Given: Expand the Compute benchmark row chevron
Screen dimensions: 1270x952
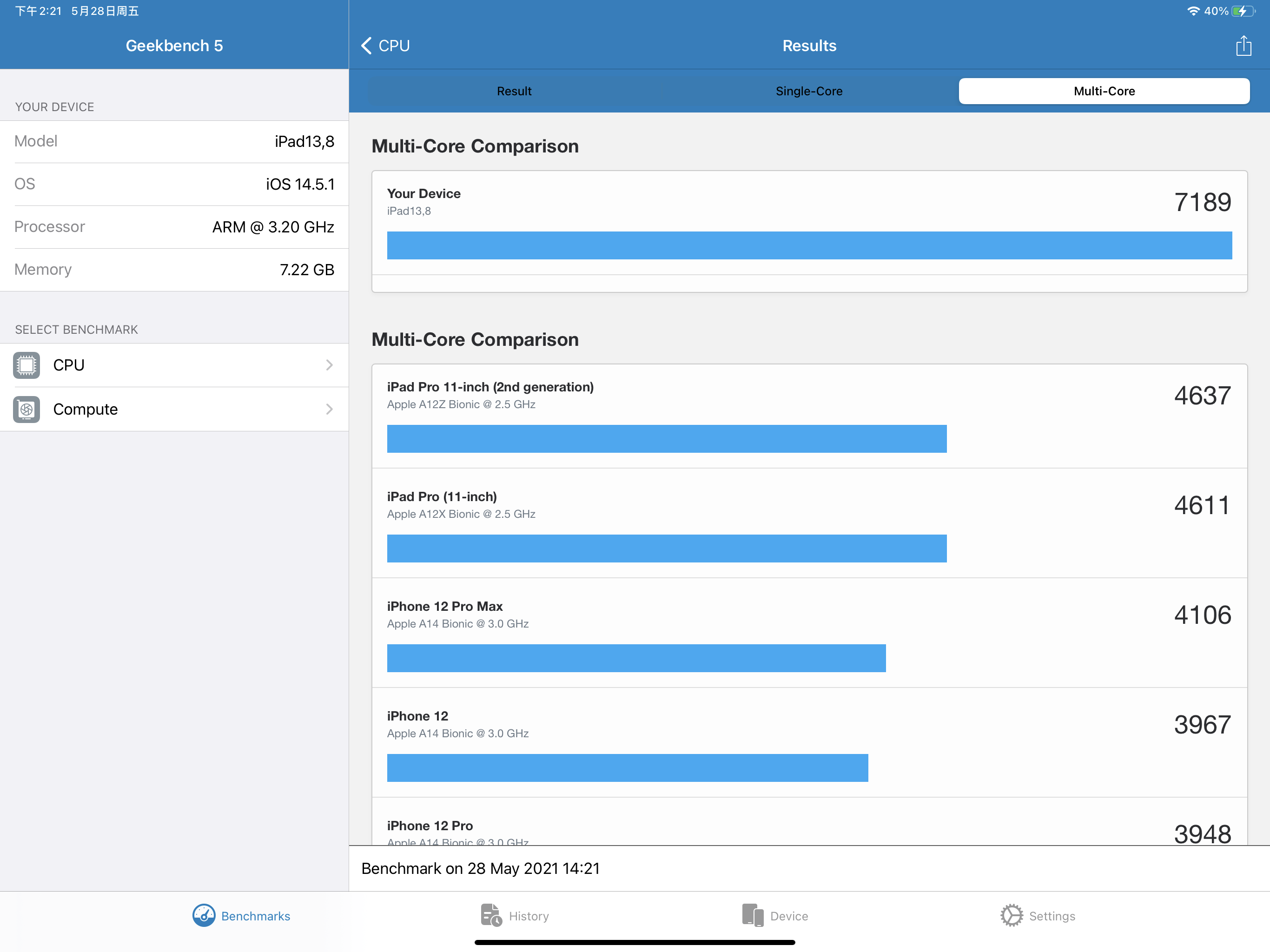Looking at the screenshot, I should [x=330, y=410].
